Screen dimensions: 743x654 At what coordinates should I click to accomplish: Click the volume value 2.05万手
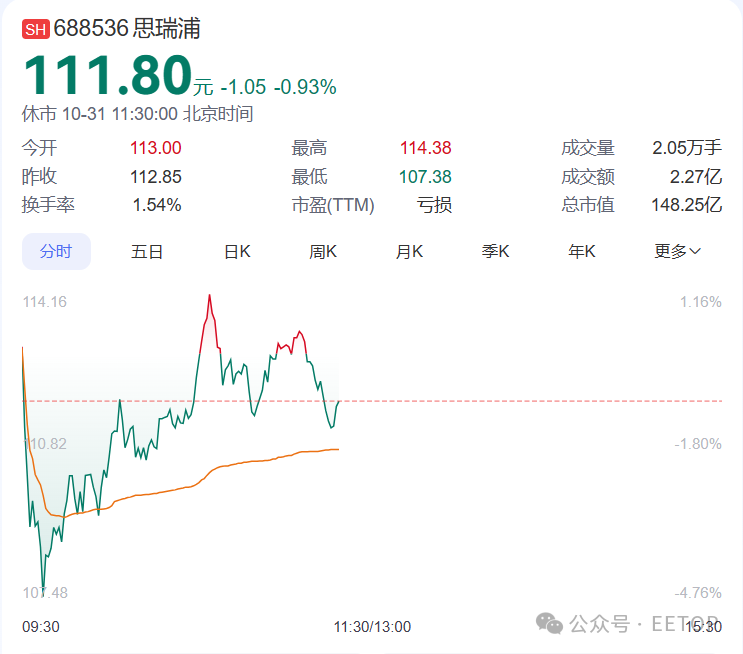pyautogui.click(x=687, y=148)
